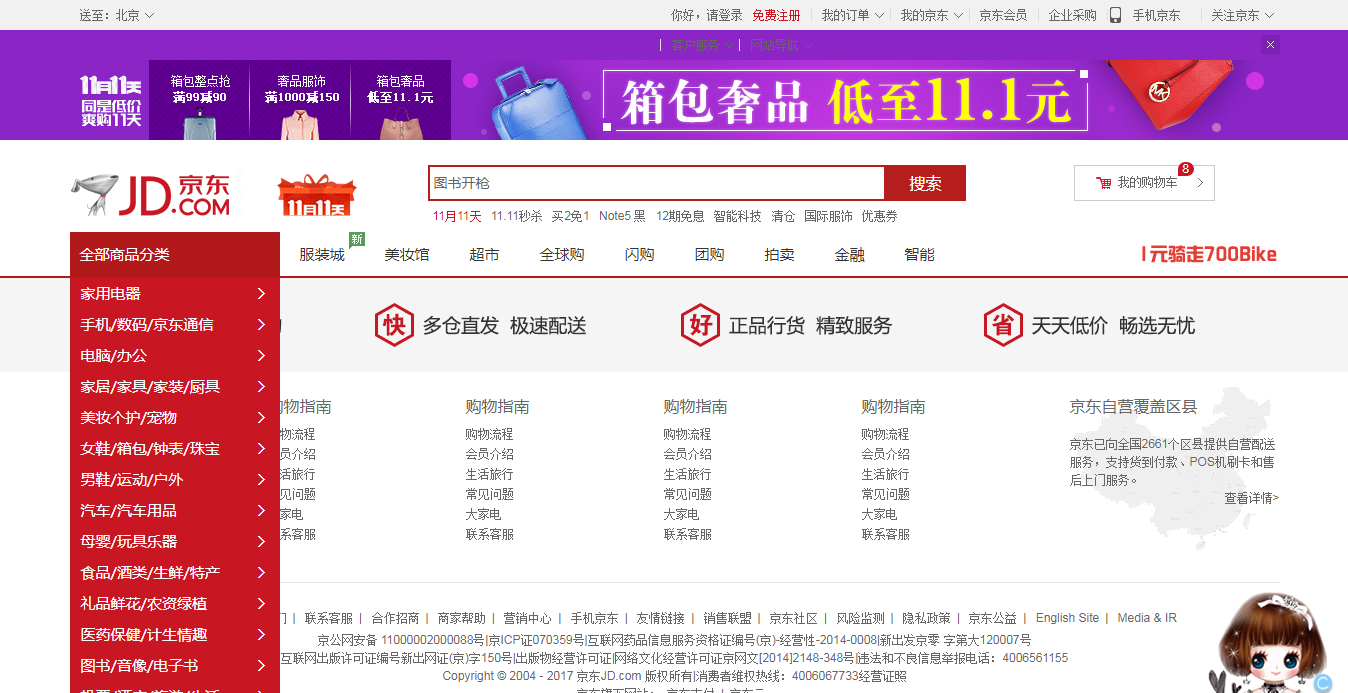This screenshot has height=693, width=1348.
Task: Click 国际服饰 hot search link
Action: coord(828,216)
